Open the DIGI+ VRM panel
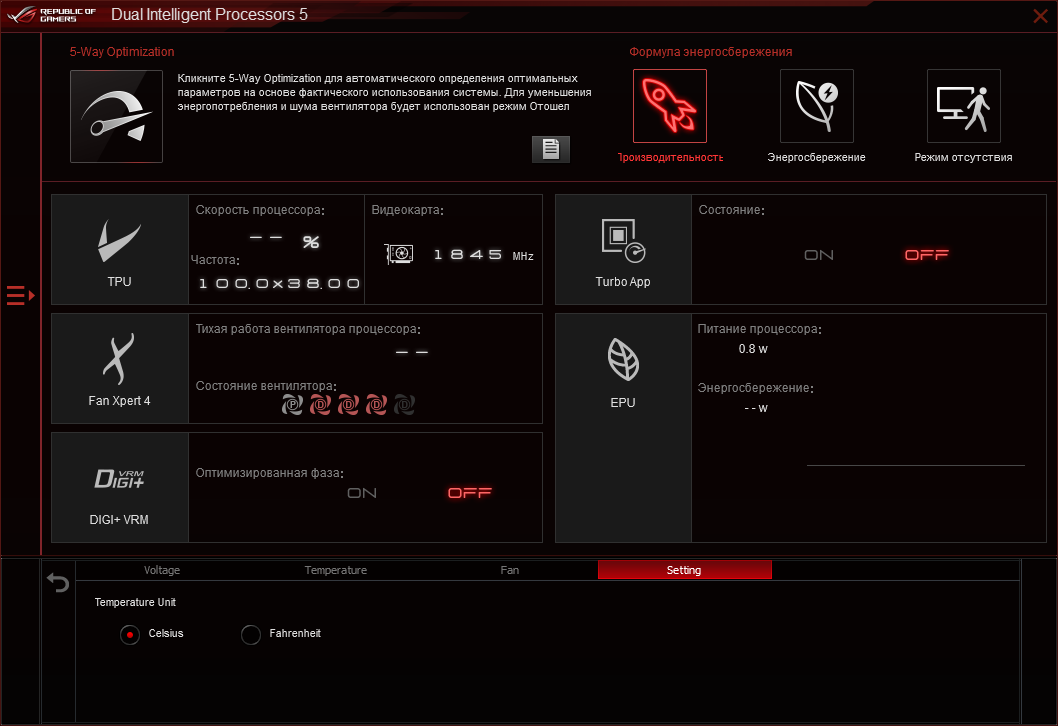Viewport: 1058px width, 726px height. tap(119, 487)
